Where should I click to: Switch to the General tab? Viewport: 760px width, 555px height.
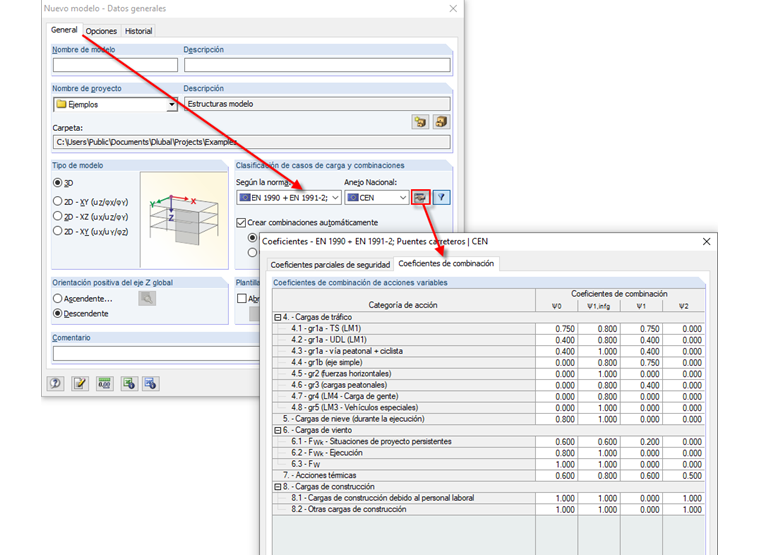click(64, 30)
